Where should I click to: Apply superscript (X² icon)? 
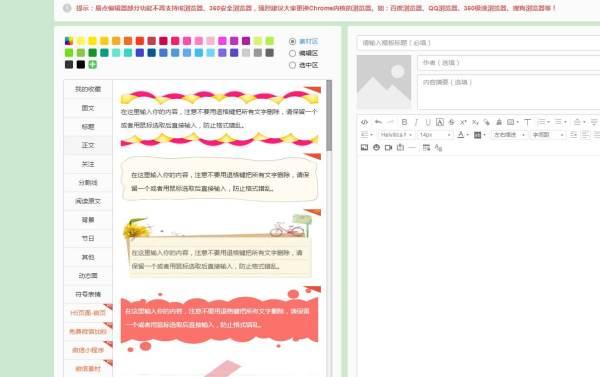pos(463,122)
